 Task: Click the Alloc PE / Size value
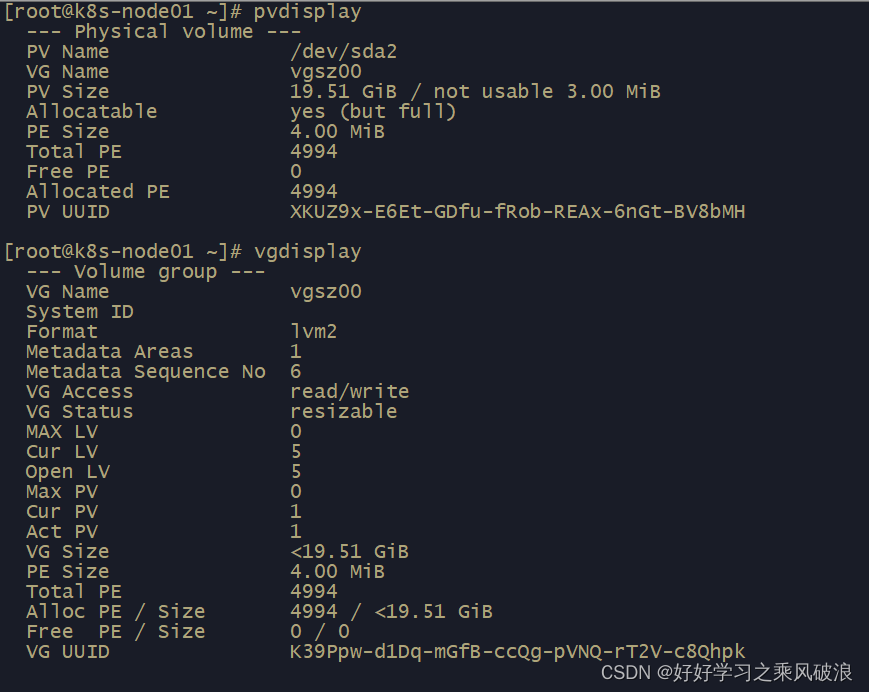point(391,612)
